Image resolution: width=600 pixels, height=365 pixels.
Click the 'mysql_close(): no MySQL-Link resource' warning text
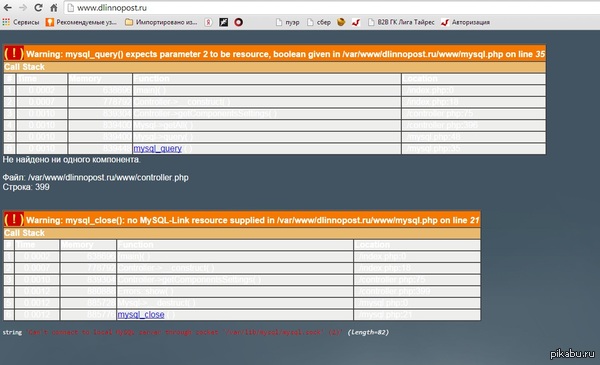(253, 220)
